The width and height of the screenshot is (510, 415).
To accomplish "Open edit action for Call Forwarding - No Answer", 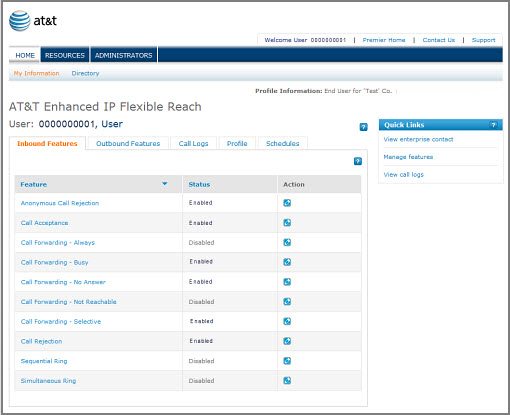I will [287, 282].
